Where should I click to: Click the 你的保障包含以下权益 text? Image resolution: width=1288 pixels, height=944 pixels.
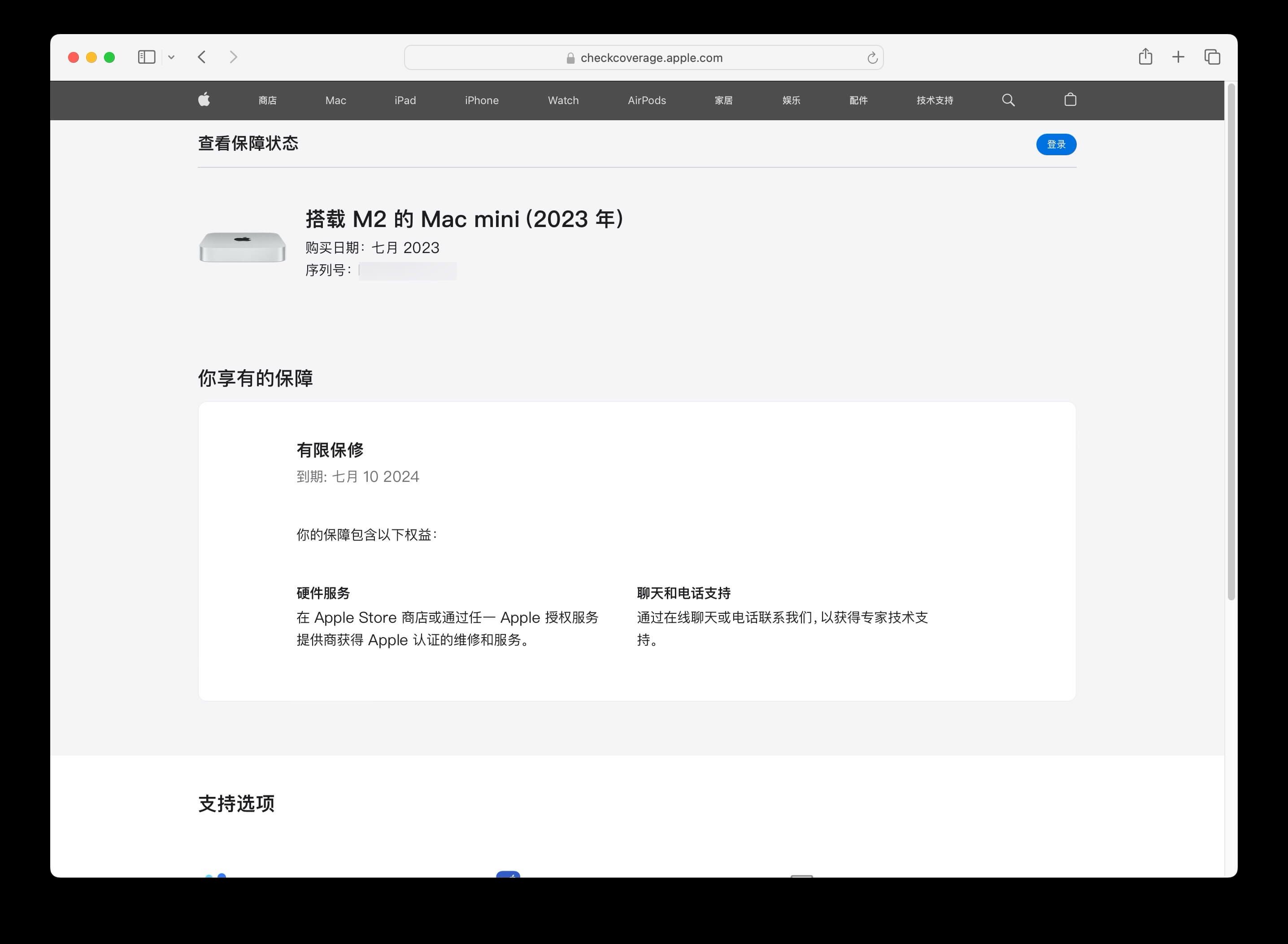pyautogui.click(x=367, y=535)
